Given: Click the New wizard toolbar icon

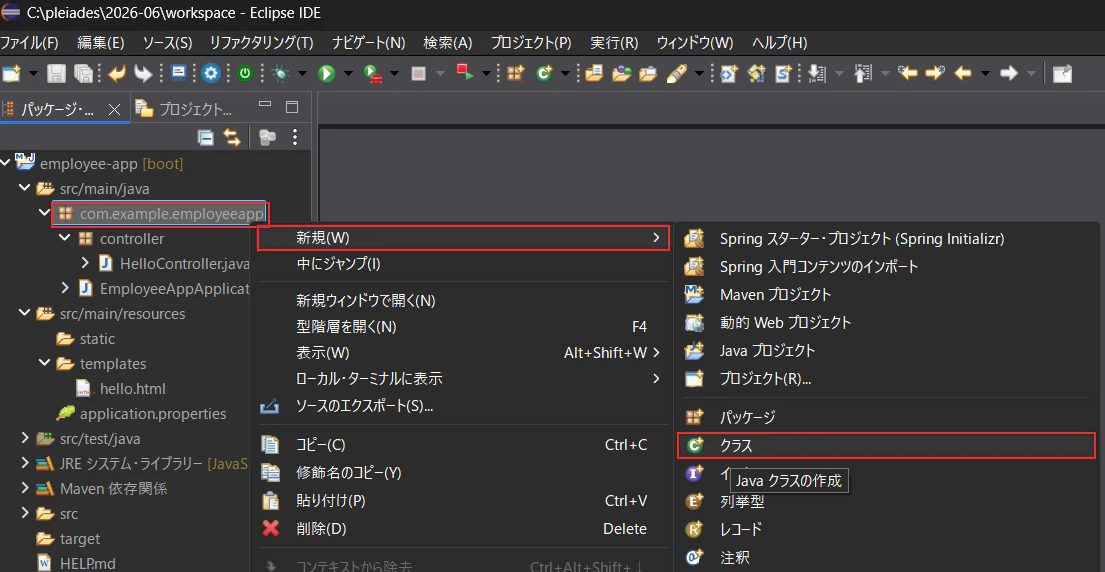Looking at the screenshot, I should coord(10,73).
